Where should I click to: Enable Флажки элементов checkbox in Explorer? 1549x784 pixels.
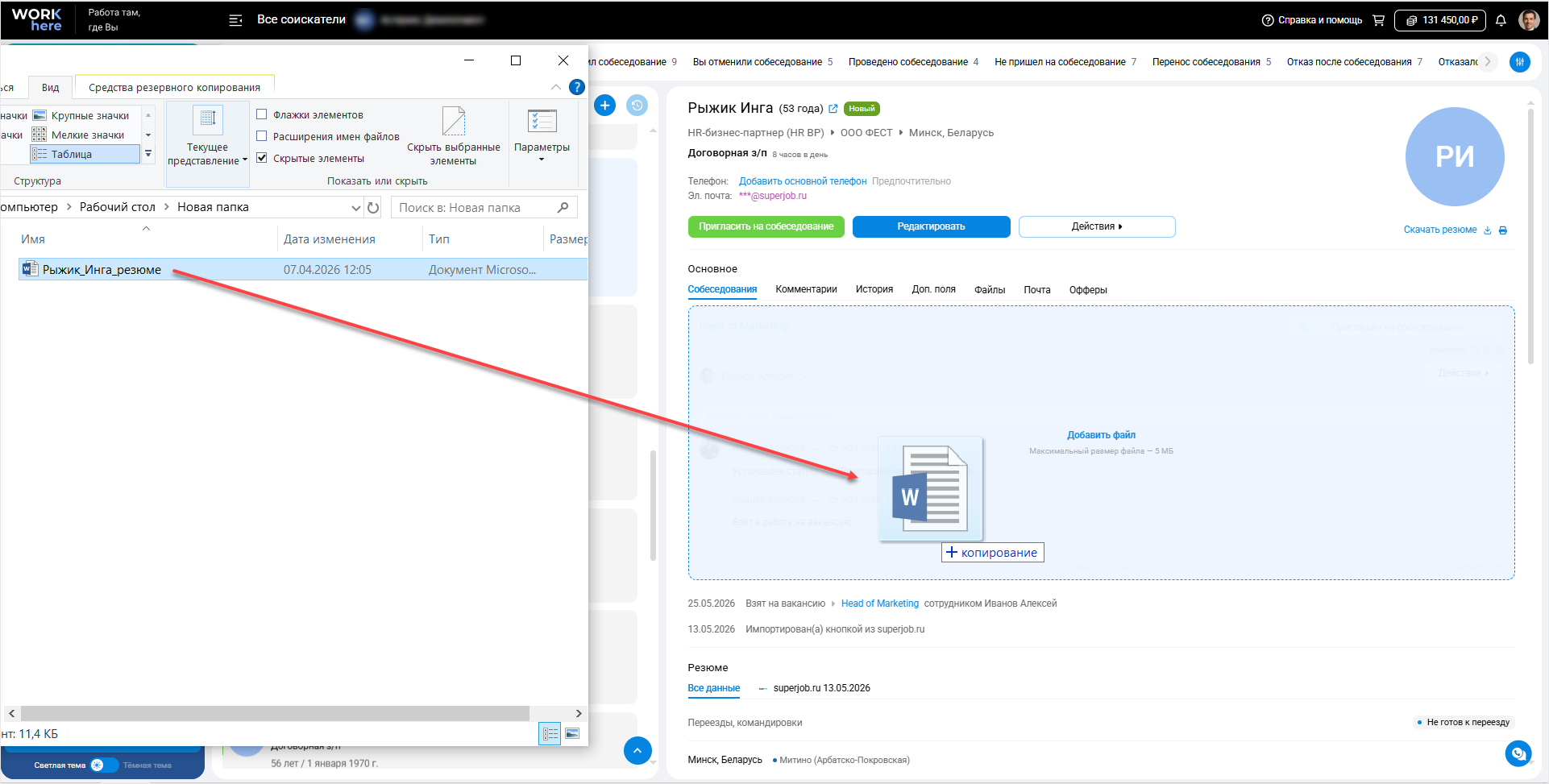(x=261, y=114)
